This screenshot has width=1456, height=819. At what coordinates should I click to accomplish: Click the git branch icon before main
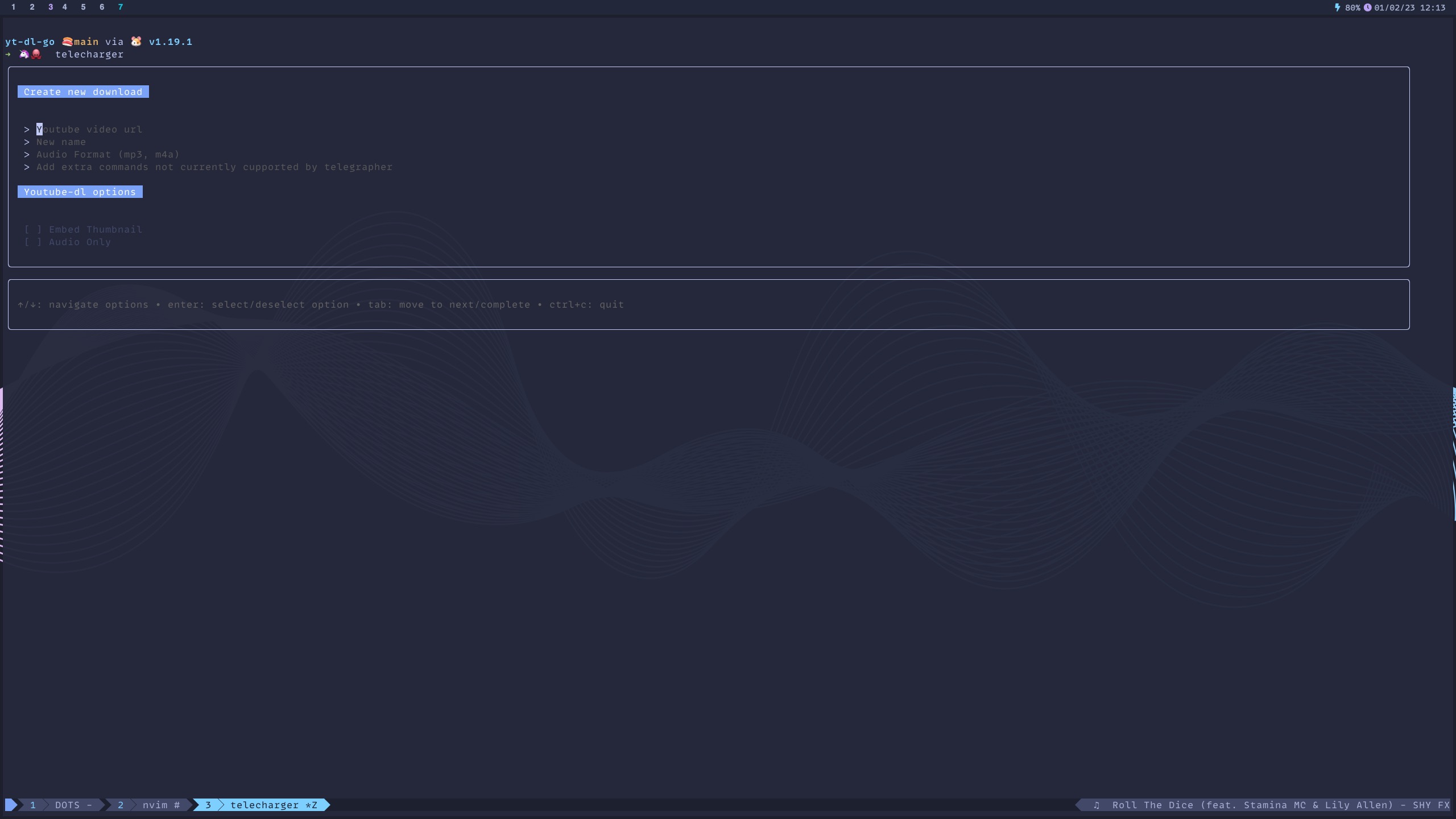[67, 42]
